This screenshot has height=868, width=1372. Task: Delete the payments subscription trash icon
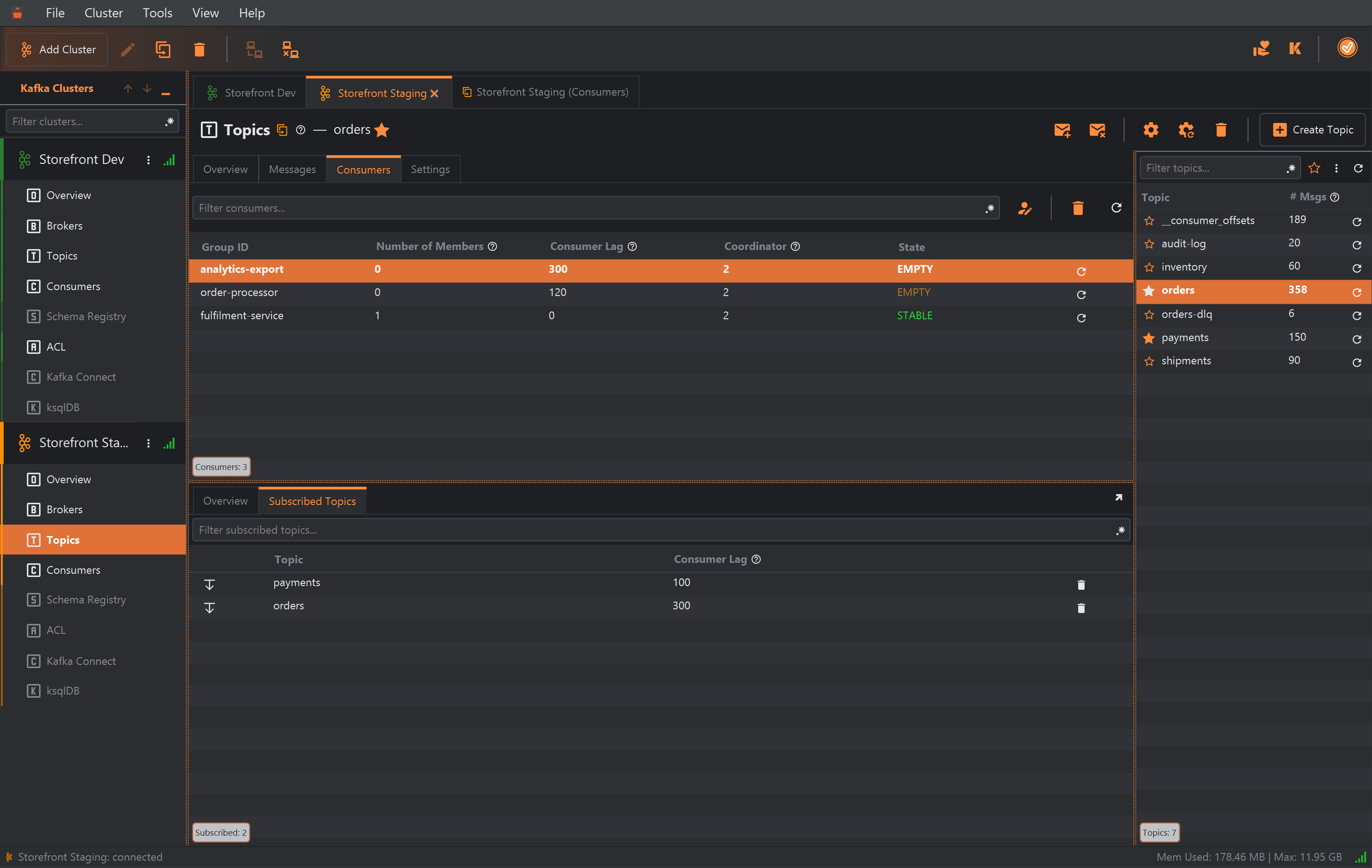tap(1081, 585)
